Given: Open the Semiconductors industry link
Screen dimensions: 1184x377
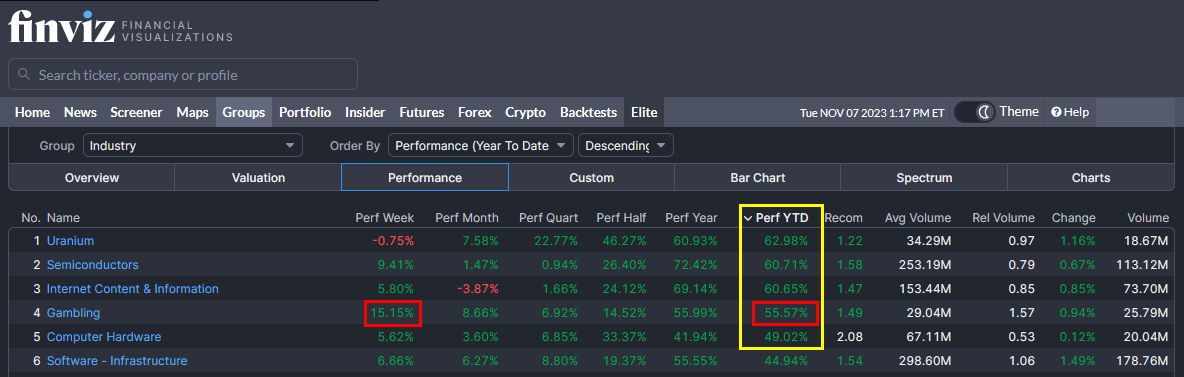Looking at the screenshot, I should [x=92, y=264].
